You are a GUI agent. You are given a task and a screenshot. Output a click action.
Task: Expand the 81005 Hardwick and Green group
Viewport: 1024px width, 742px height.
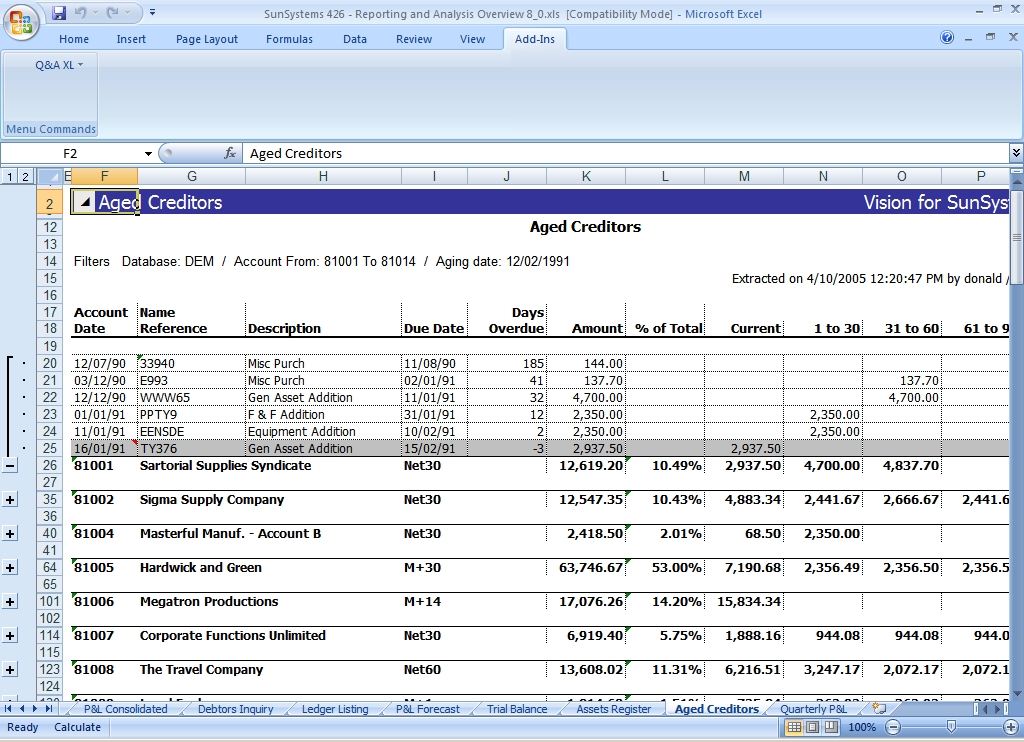tap(10, 568)
